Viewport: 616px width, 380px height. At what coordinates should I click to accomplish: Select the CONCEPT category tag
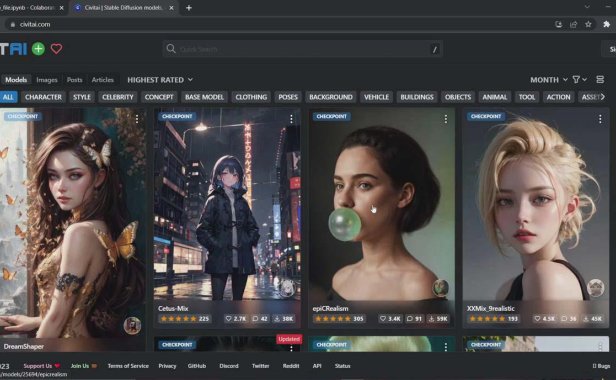(x=159, y=97)
